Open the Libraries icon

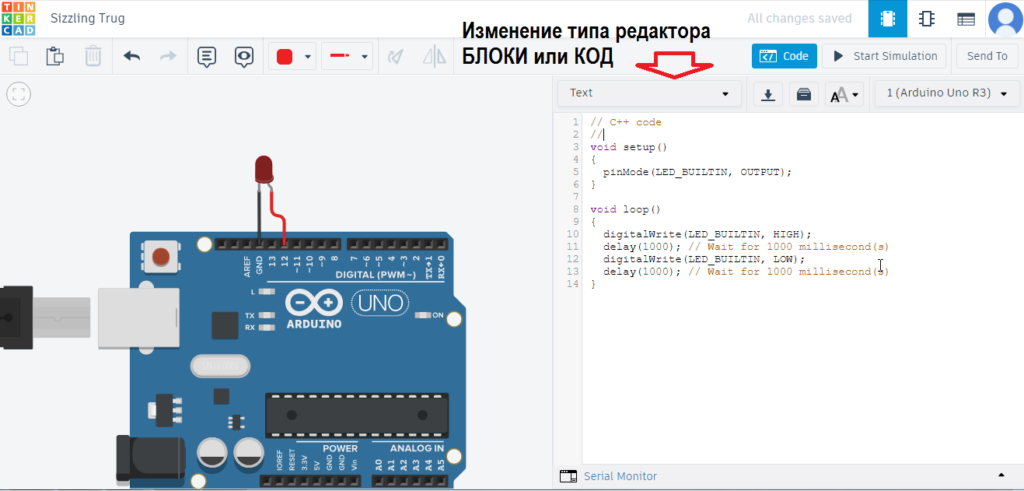804,94
